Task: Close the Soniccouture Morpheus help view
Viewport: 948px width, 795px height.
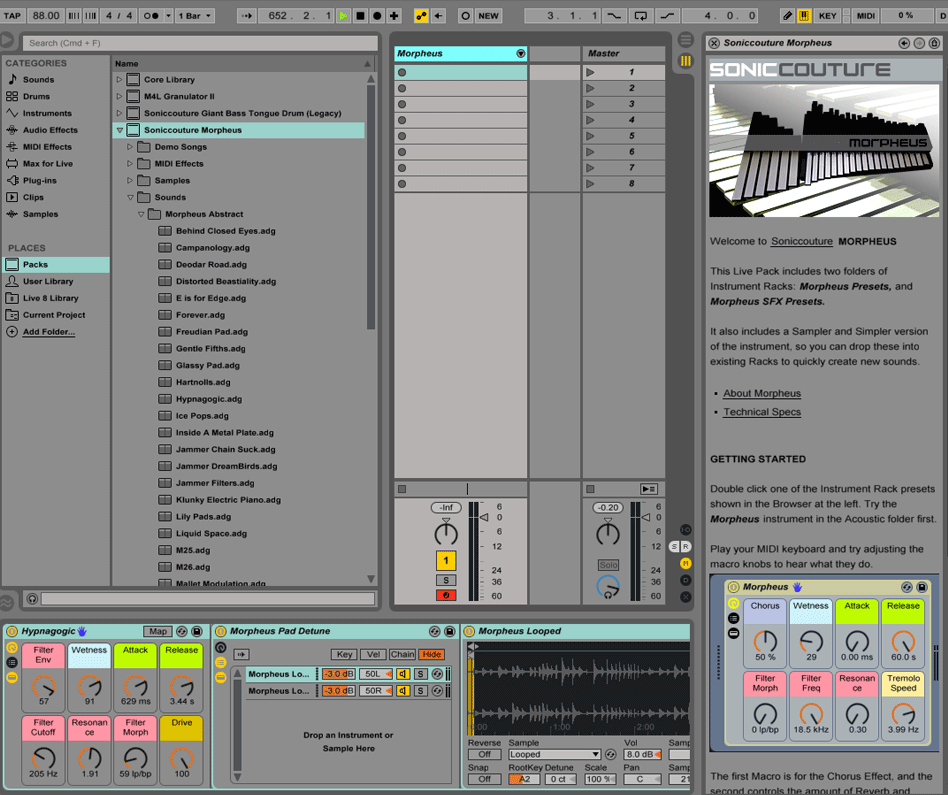Action: [x=714, y=43]
